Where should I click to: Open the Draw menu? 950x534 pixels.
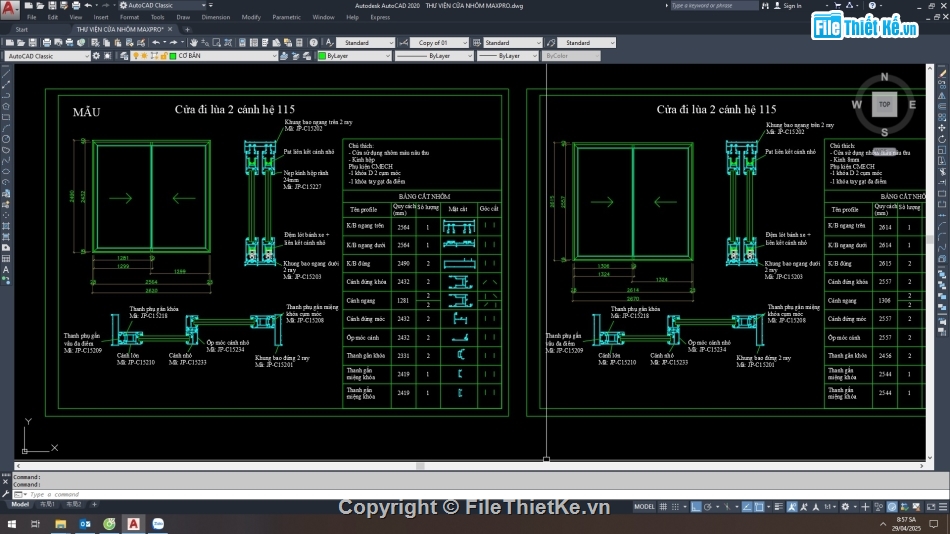pos(183,18)
